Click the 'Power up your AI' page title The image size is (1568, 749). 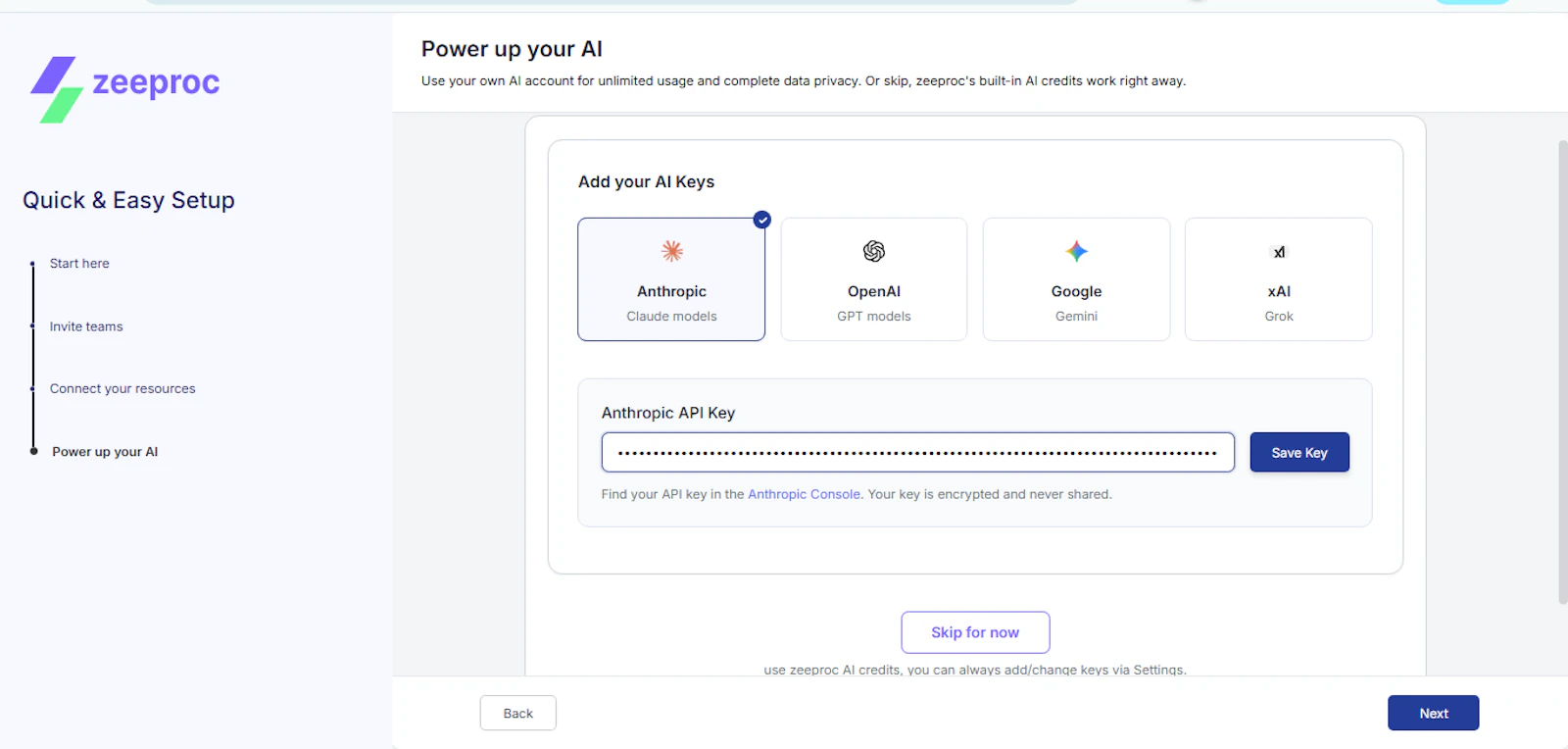pyautogui.click(x=512, y=49)
